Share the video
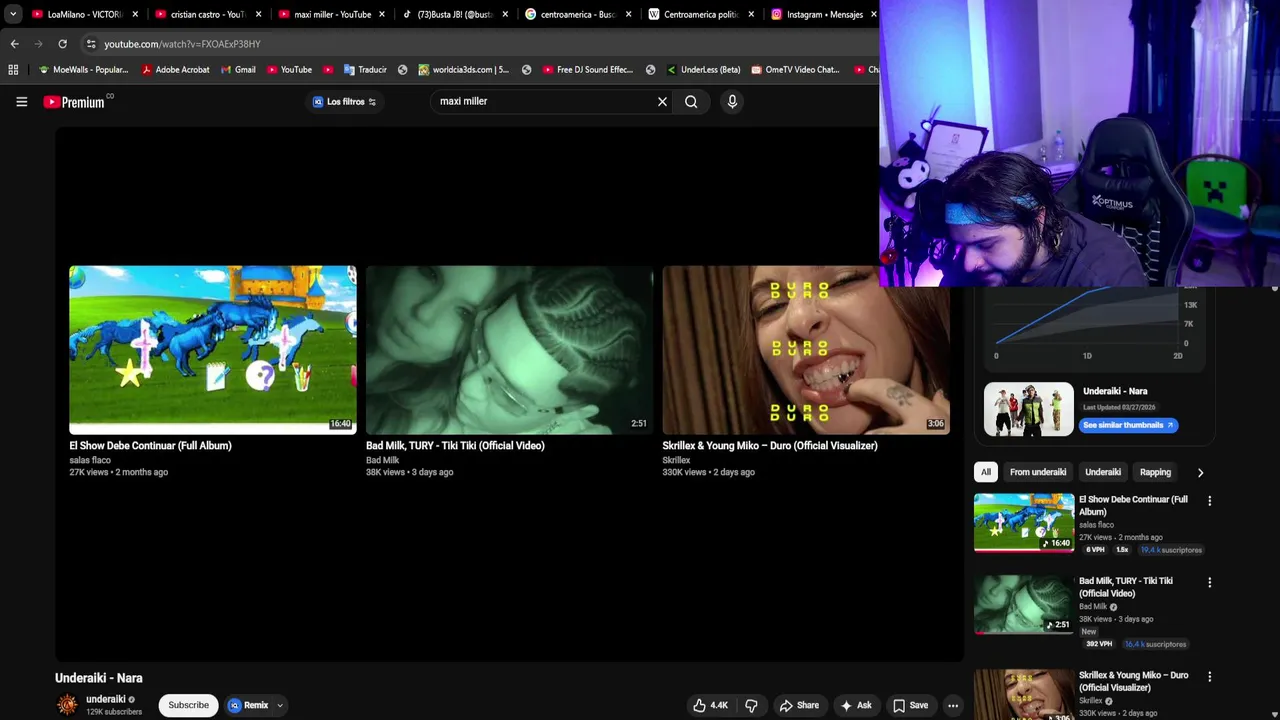Screen dimensions: 1280x720 pos(799,705)
